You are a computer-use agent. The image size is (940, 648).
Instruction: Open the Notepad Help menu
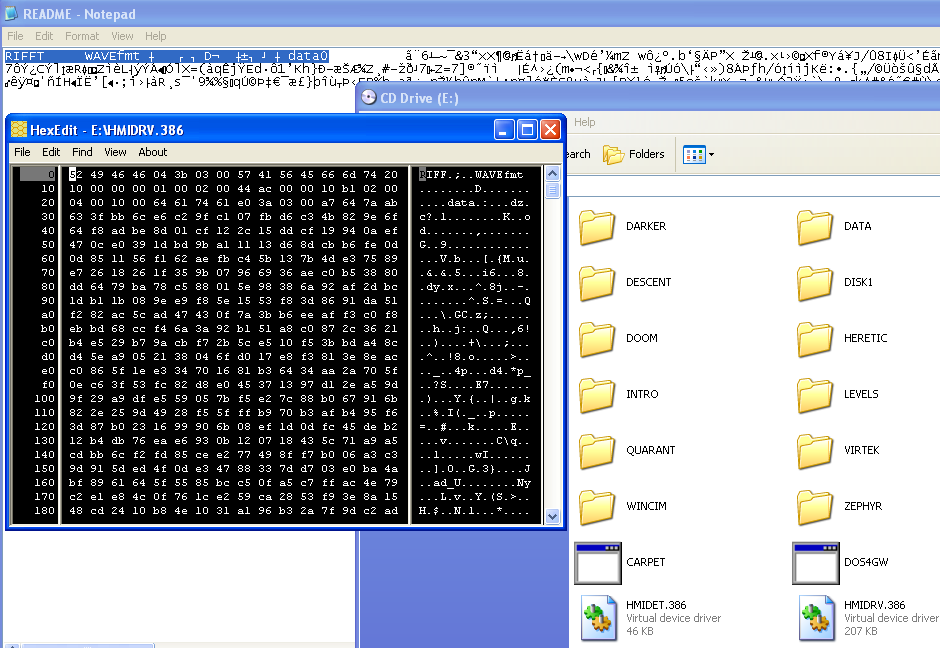155,36
